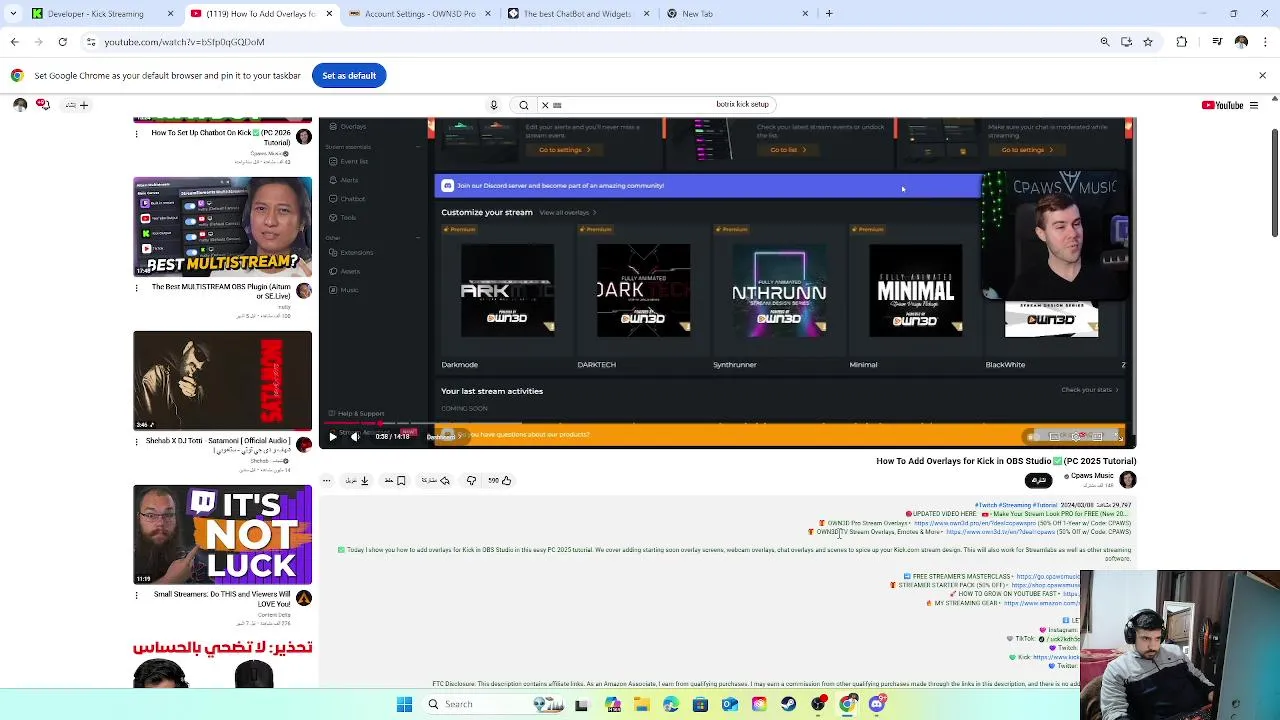This screenshot has width=1280, height=720.
Task: Open the YouTube hamburger guide menu
Action: pyautogui.click(x=1254, y=105)
